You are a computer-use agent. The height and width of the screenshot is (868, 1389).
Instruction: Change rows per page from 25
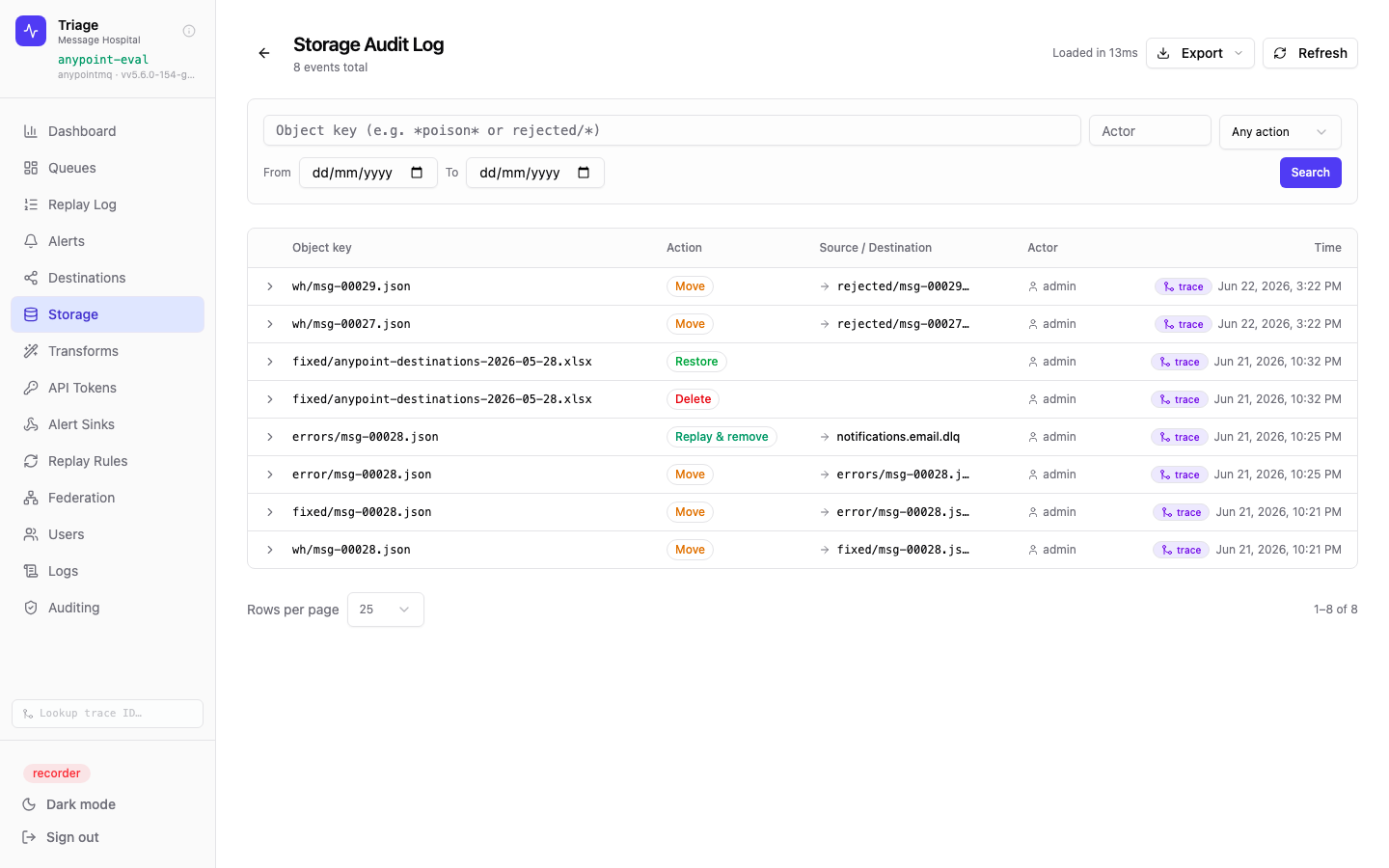[385, 610]
